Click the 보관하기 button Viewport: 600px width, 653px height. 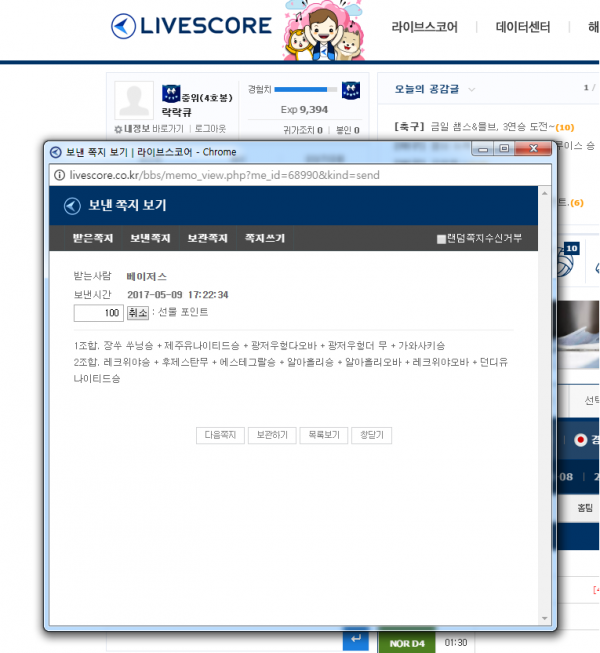point(272,435)
